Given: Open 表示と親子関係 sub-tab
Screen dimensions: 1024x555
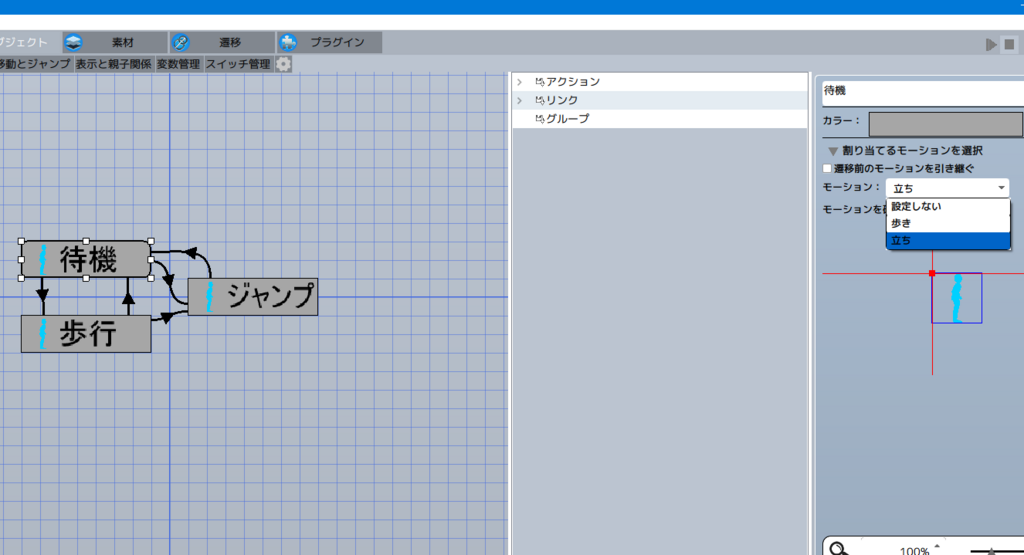Looking at the screenshot, I should [114, 64].
